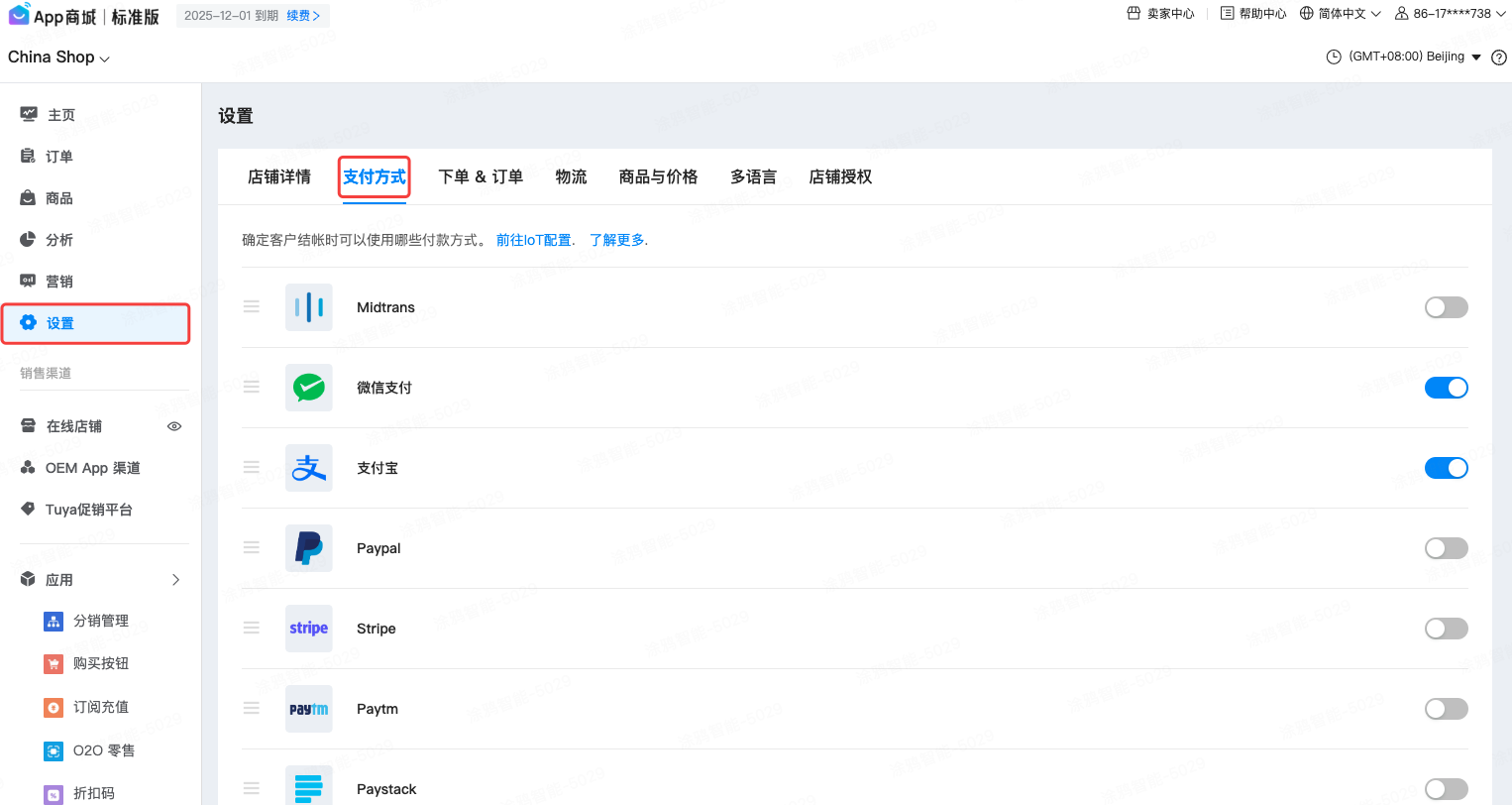Click the Tuya促销平台 tag icon

(28, 509)
